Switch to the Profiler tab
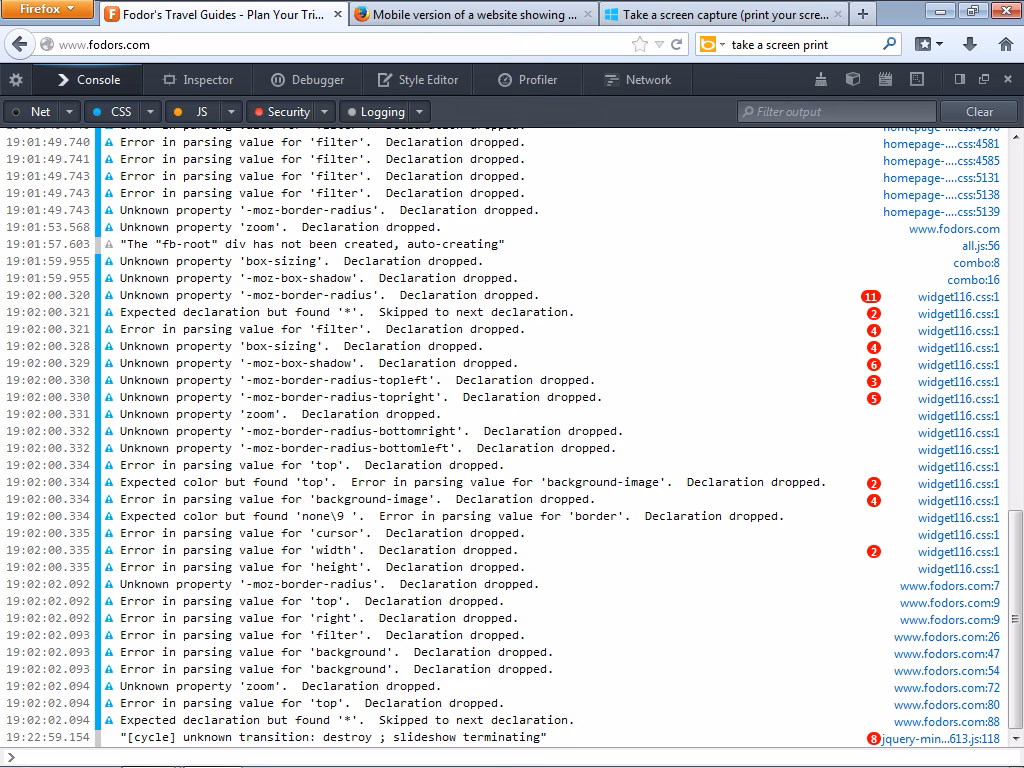Screen dimensions: 1024x768 (x=528, y=80)
